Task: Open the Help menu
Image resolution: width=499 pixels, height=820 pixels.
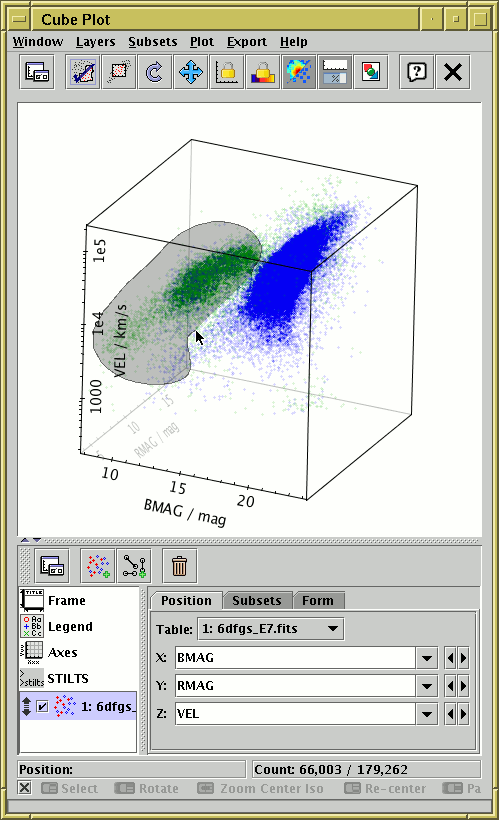Action: 293,42
